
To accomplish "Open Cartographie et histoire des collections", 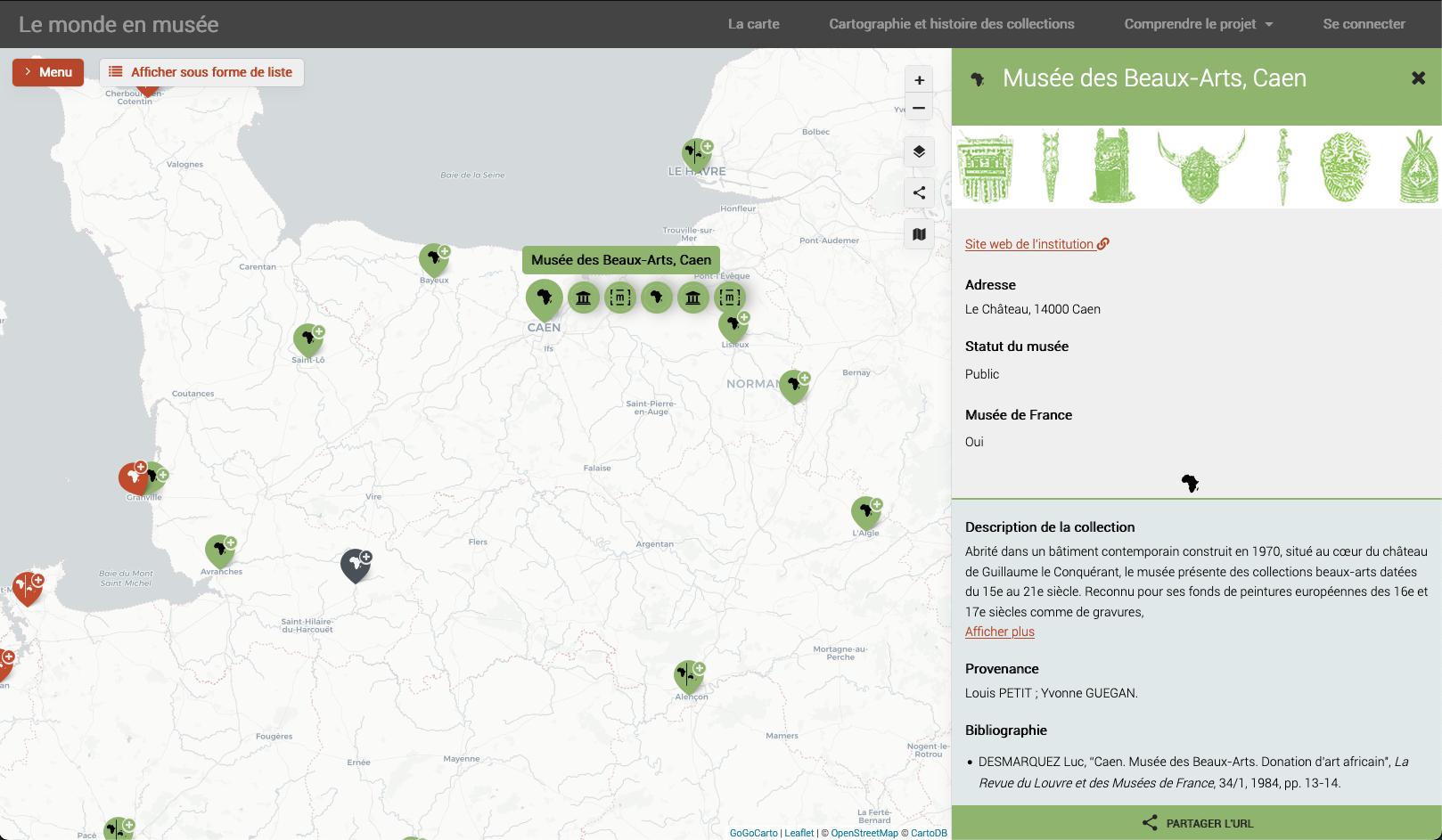I will pos(951,24).
